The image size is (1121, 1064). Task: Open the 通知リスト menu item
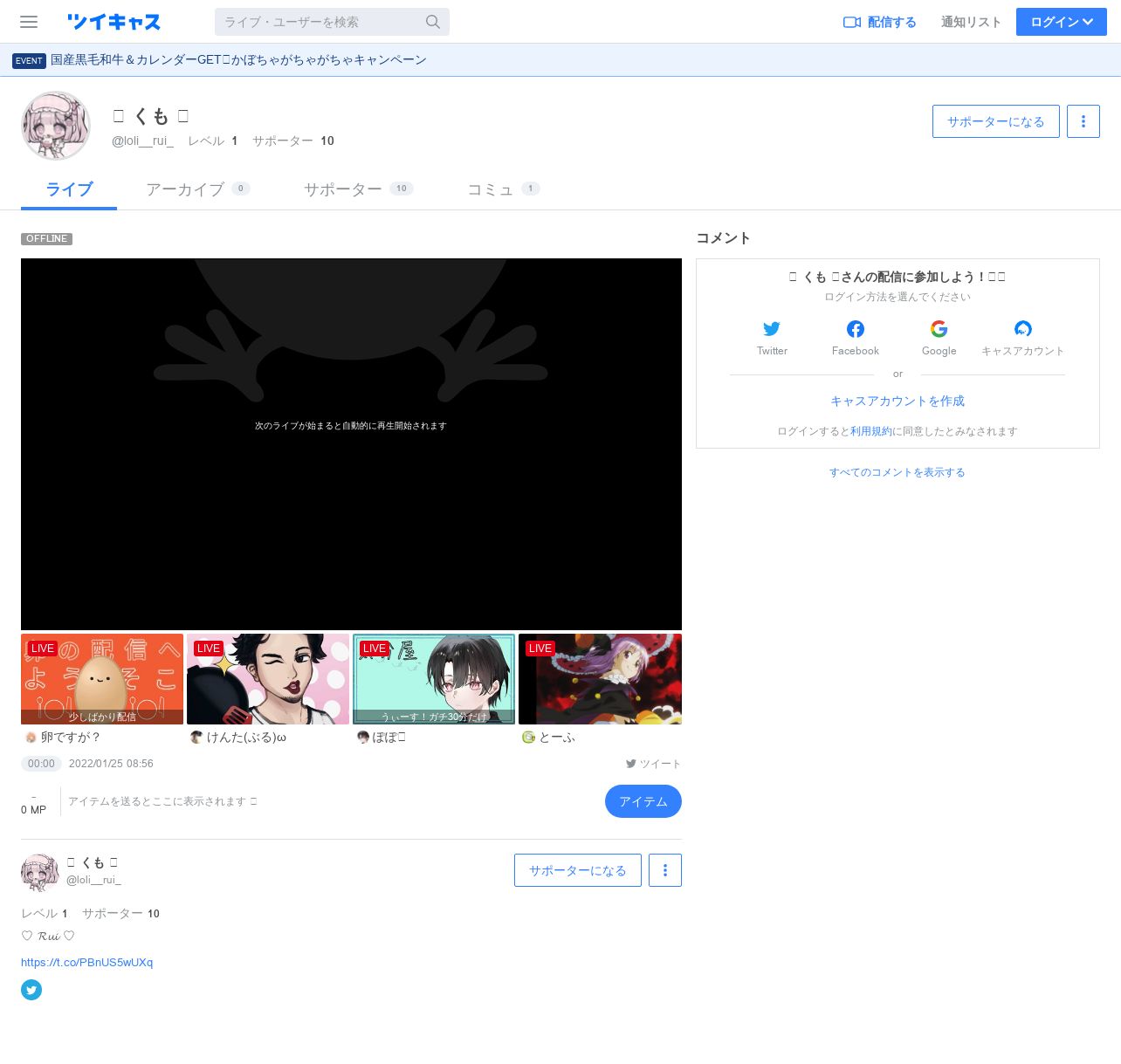[971, 22]
